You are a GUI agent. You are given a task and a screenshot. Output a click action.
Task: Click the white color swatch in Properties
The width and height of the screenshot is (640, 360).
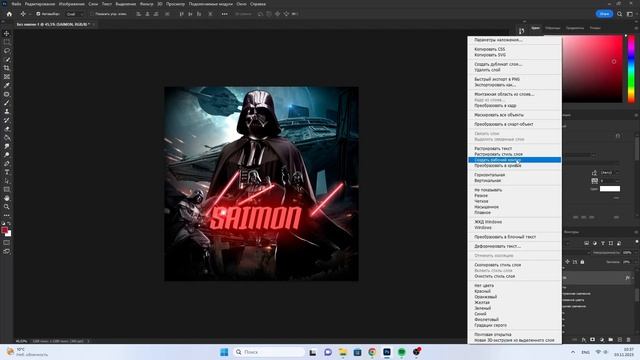(610, 189)
